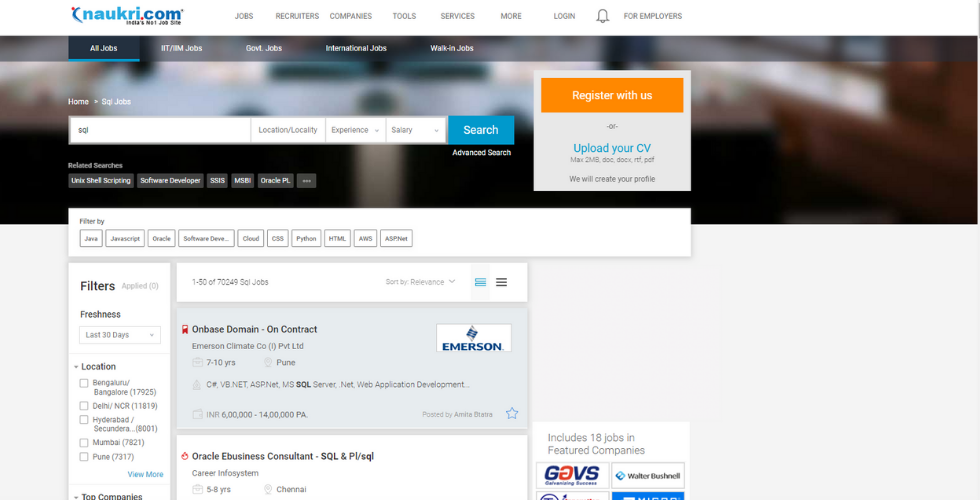Viewport: 980px width, 500px height.
Task: Open the MORE menu
Action: [x=511, y=16]
